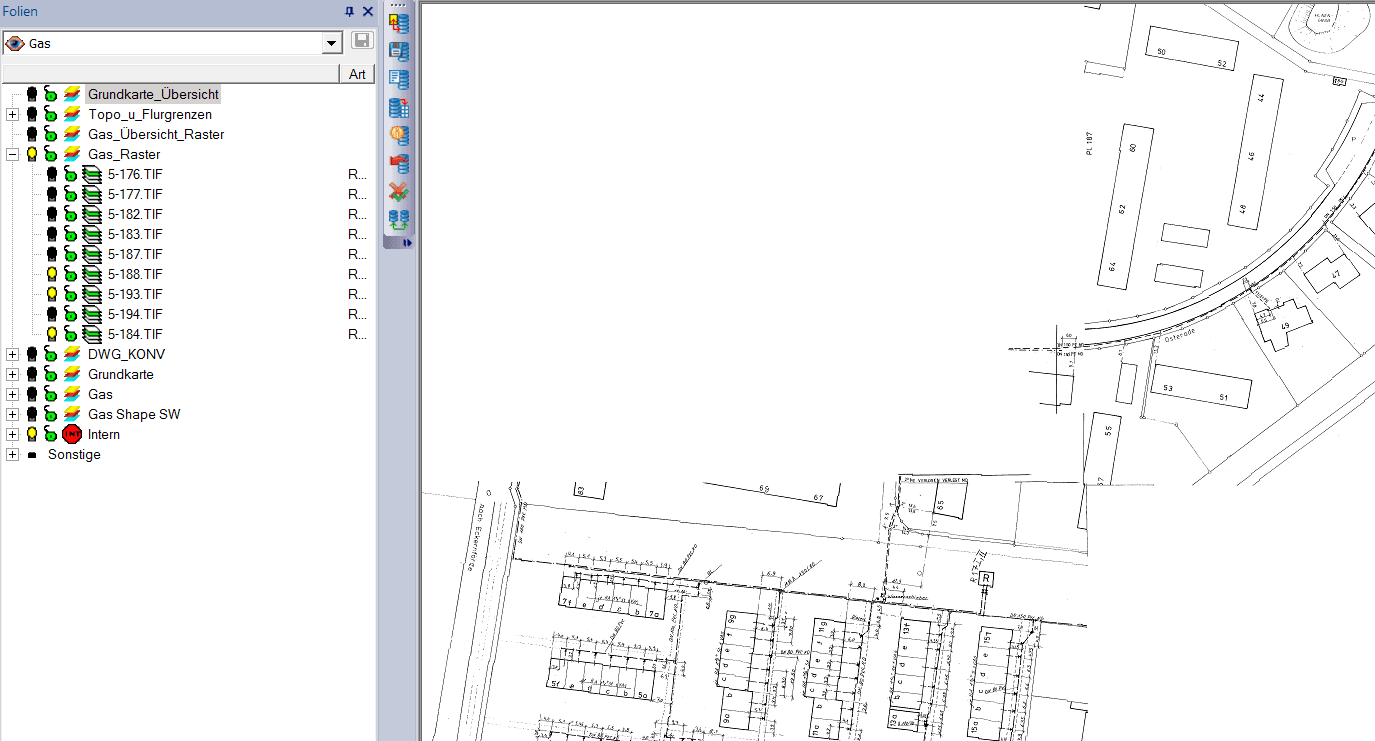Image resolution: width=1375 pixels, height=741 pixels.
Task: Collapse the Gas_Raster tree node
Action: 12,154
